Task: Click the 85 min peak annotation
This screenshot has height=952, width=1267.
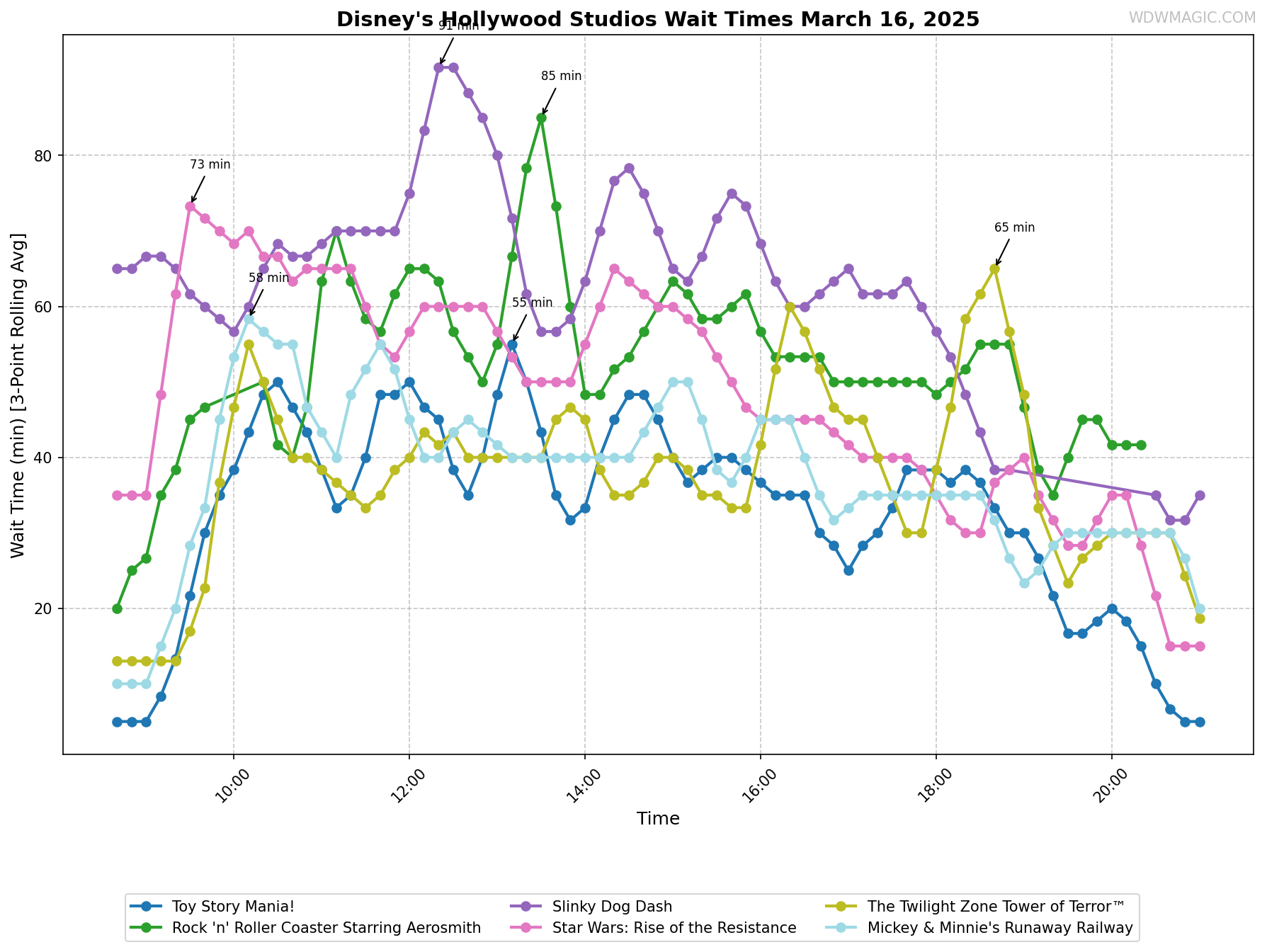Action: (x=561, y=76)
